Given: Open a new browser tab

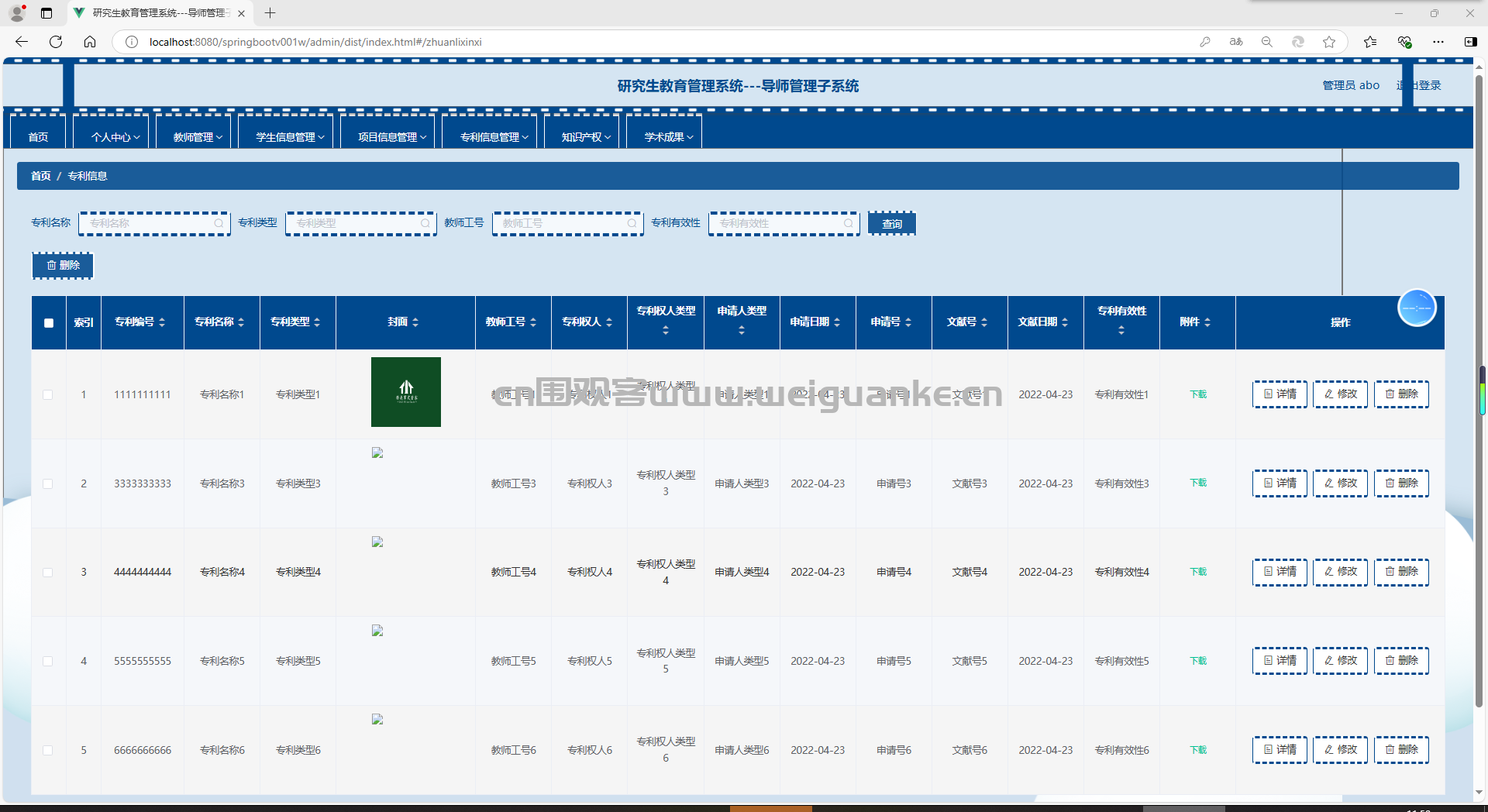Looking at the screenshot, I should 270,13.
